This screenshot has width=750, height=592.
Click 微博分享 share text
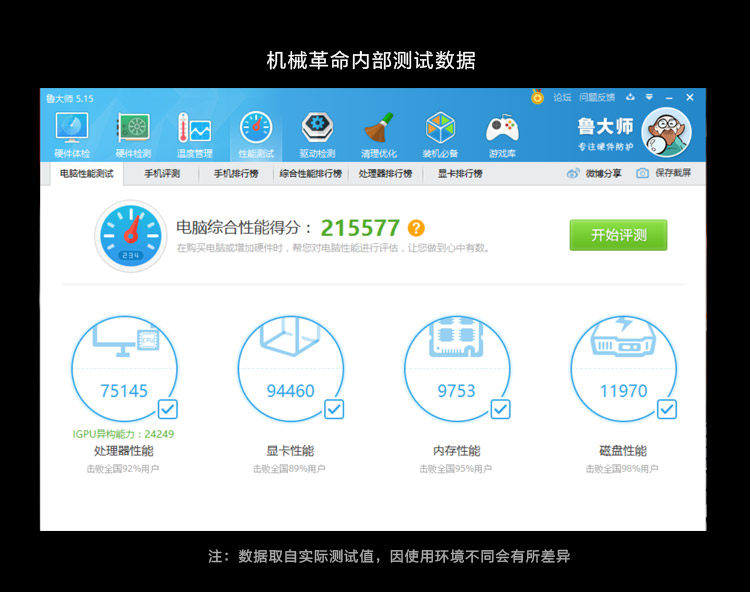click(x=604, y=173)
